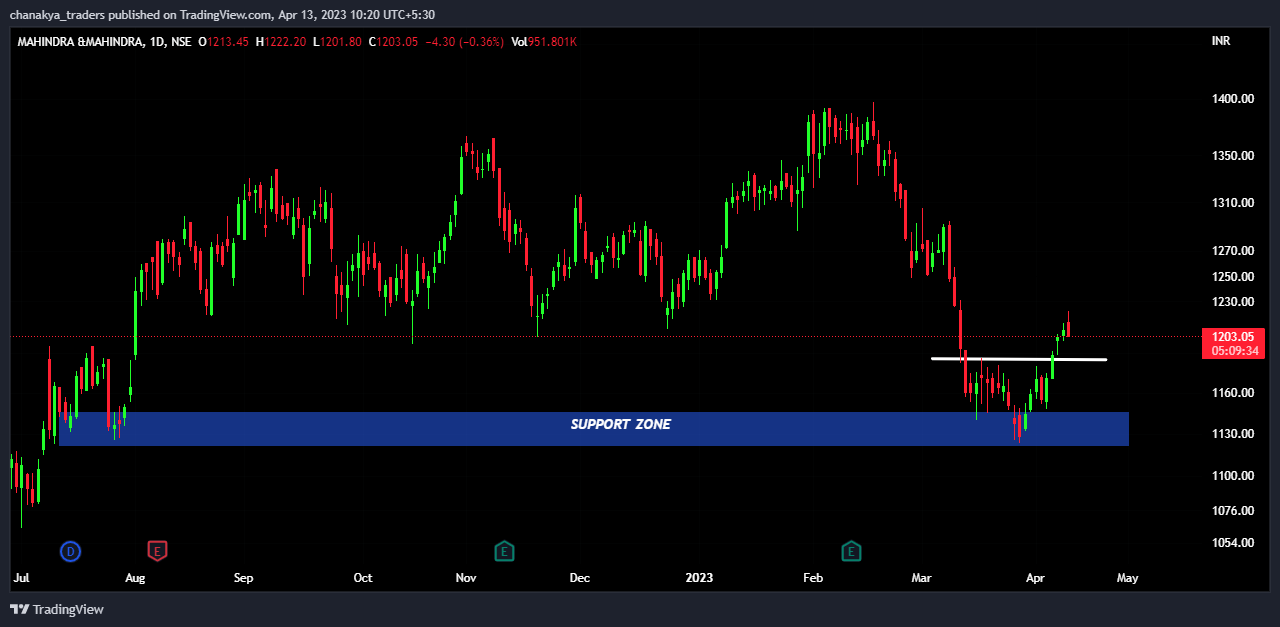Click the green earnings E marker near November
The width and height of the screenshot is (1280, 627).
click(505, 550)
